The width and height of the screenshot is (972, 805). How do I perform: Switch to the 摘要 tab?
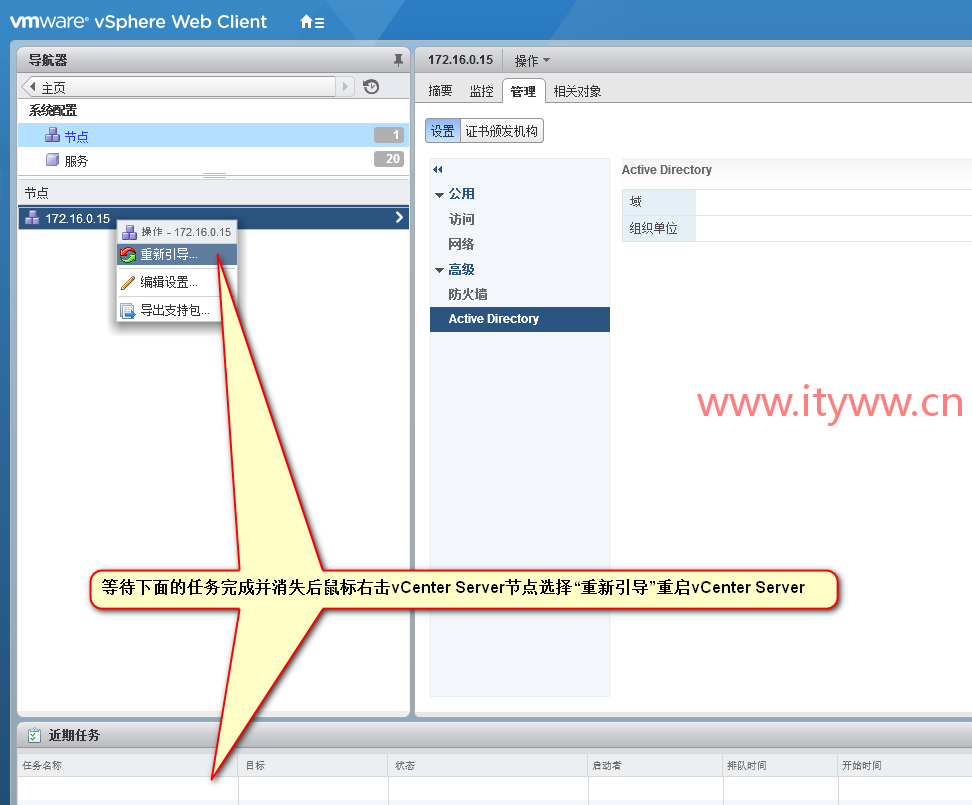pyautogui.click(x=440, y=91)
